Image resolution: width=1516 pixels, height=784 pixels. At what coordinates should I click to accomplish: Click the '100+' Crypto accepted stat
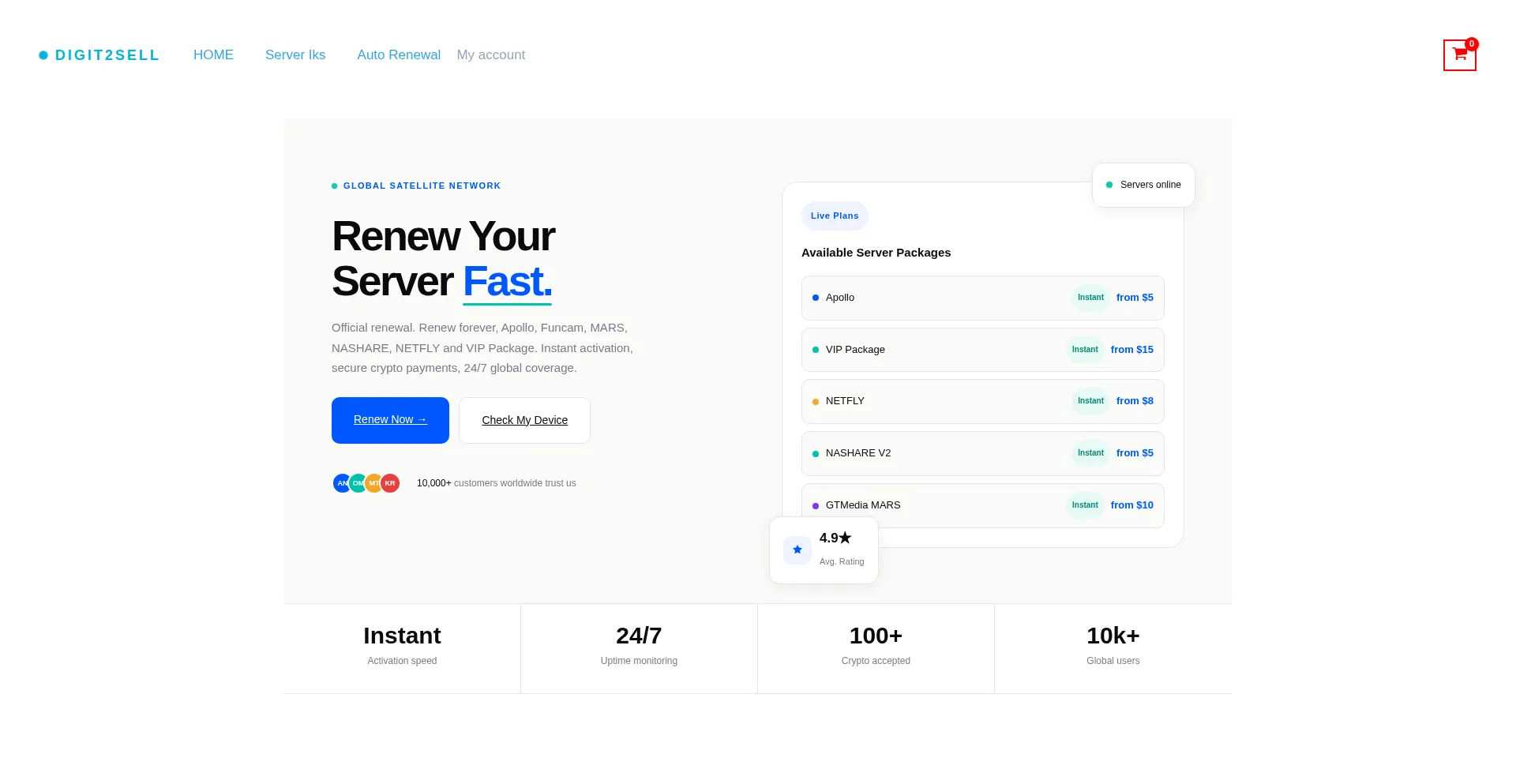coord(876,648)
